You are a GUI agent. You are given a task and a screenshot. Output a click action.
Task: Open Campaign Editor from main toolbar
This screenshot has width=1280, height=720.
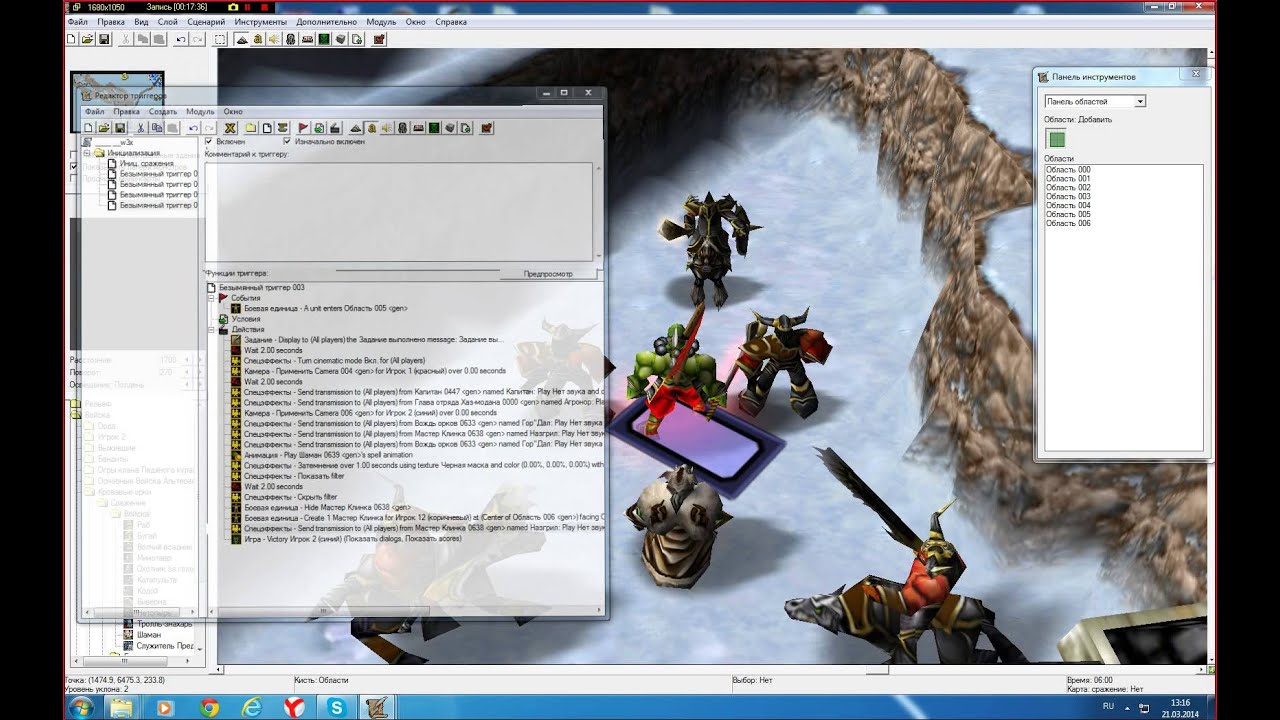point(307,40)
